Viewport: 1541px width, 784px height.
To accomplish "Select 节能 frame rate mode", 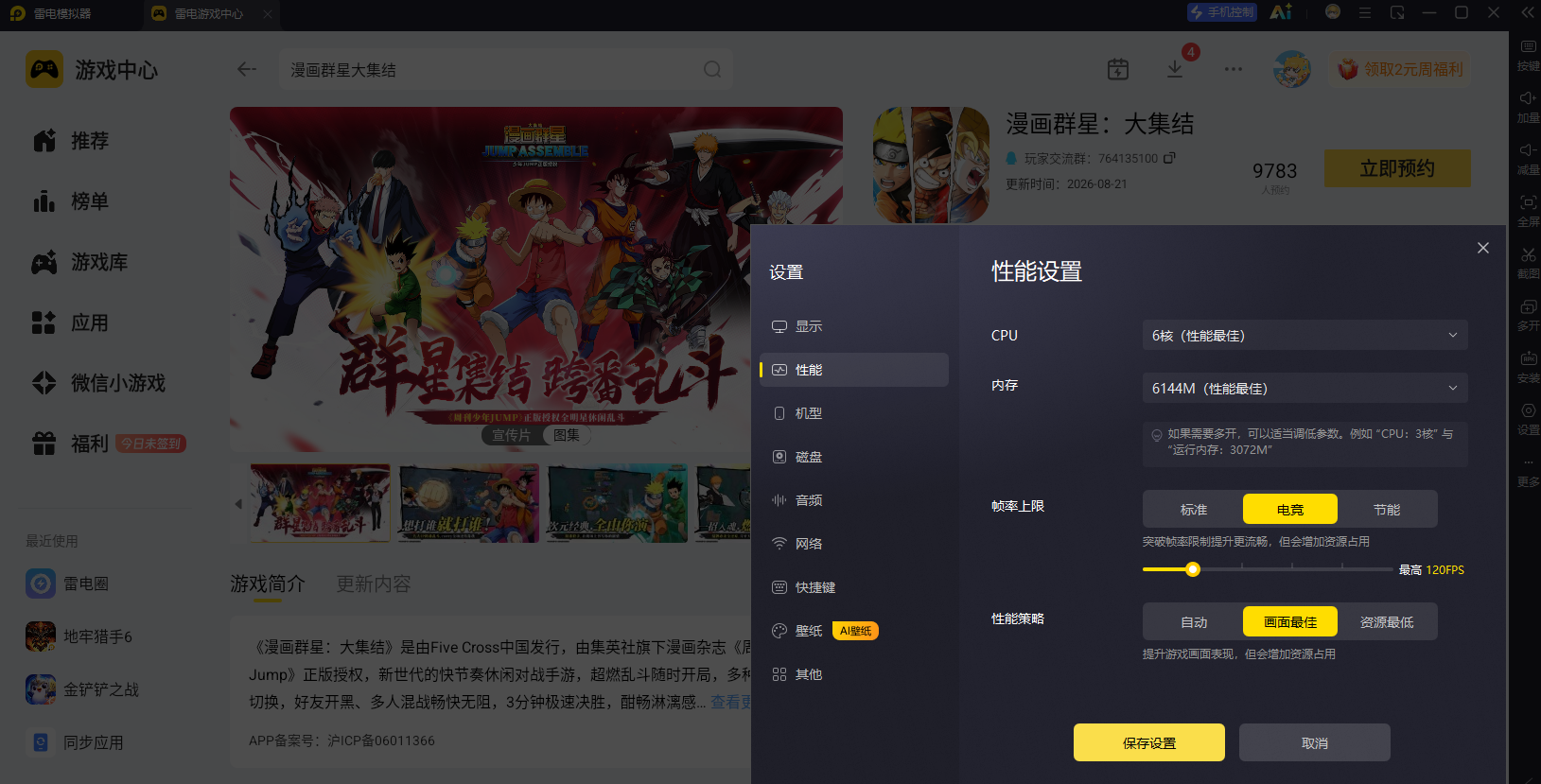I will (x=1387, y=509).
